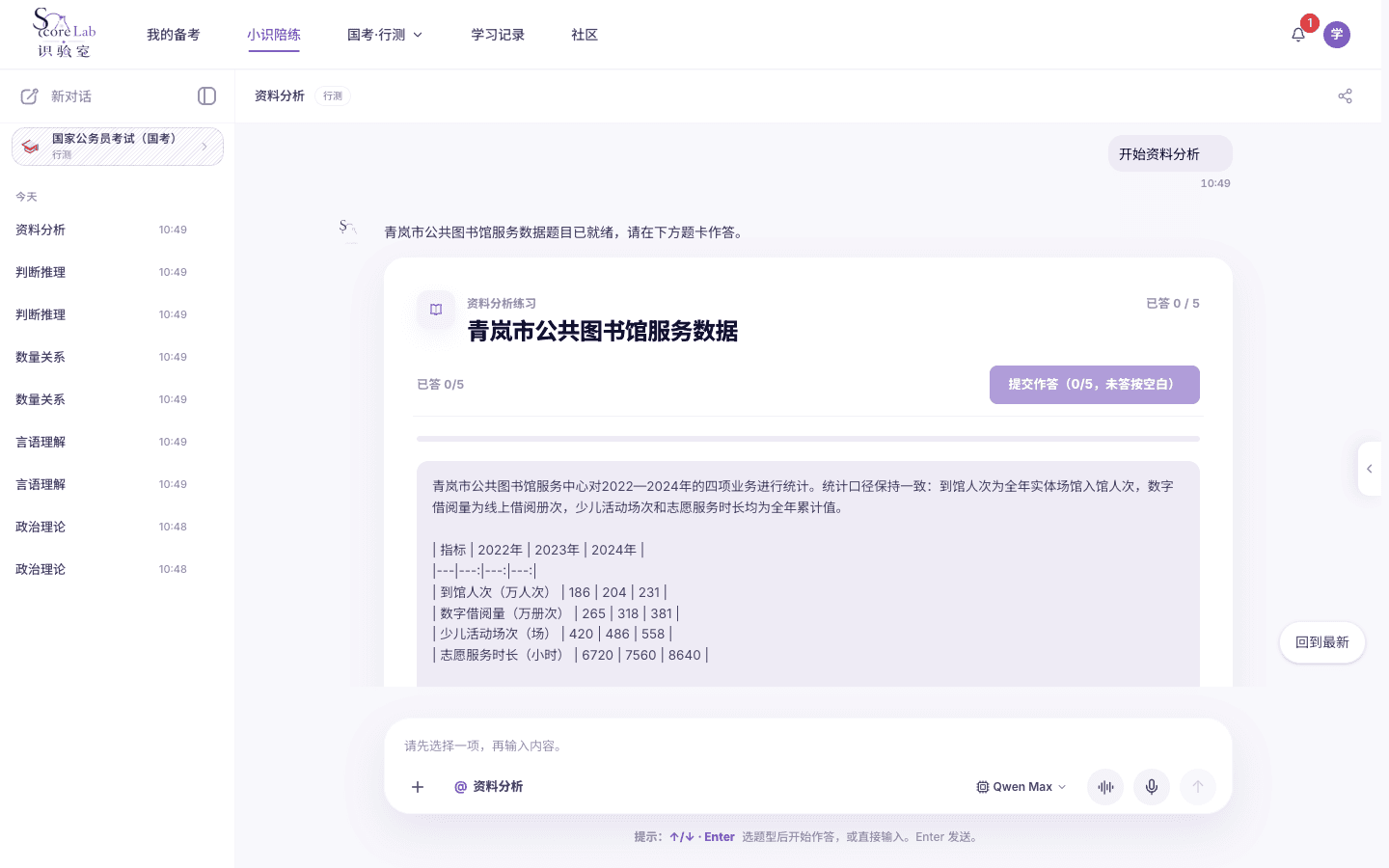Jump to latest with 回到最新 button
This screenshot has width=1389, height=868.
click(1322, 642)
